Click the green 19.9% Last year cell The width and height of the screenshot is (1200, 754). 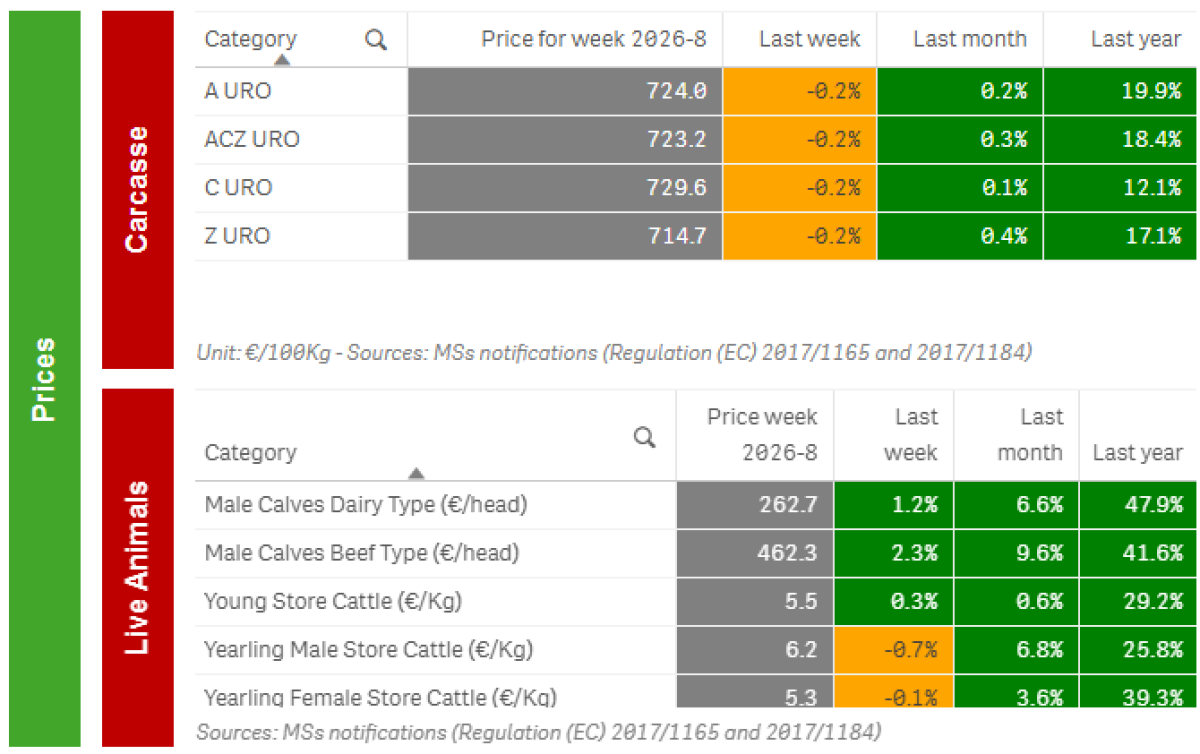(x=1120, y=91)
